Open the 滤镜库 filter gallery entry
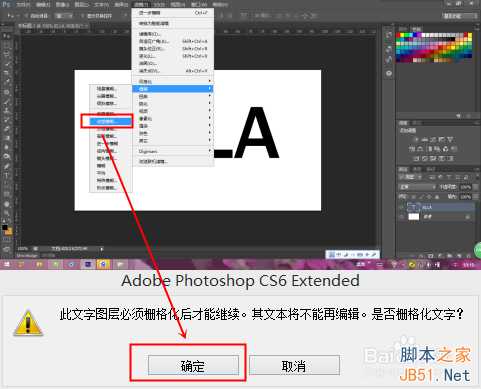 point(173,34)
